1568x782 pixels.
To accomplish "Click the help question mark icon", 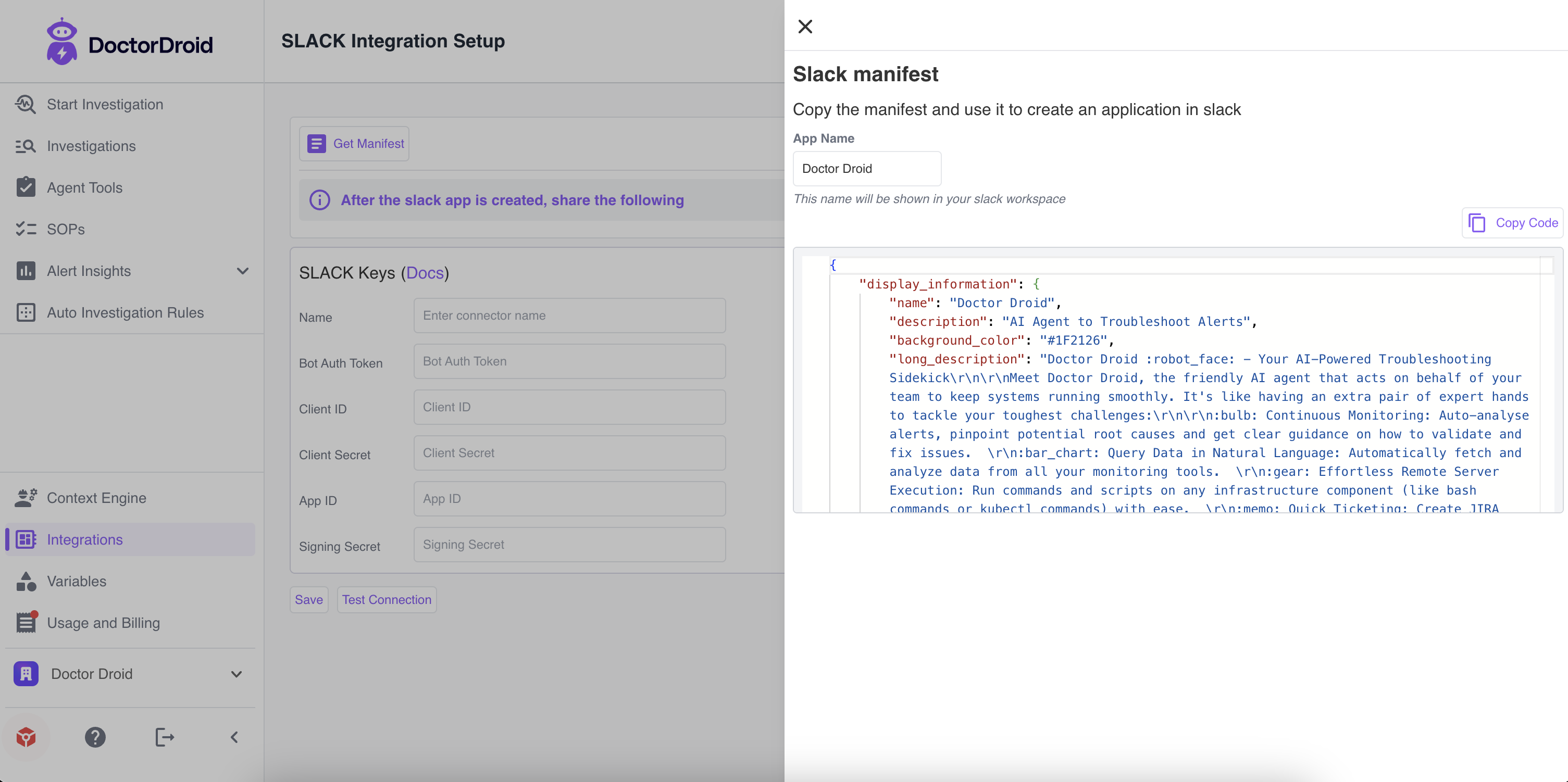I will [x=95, y=737].
